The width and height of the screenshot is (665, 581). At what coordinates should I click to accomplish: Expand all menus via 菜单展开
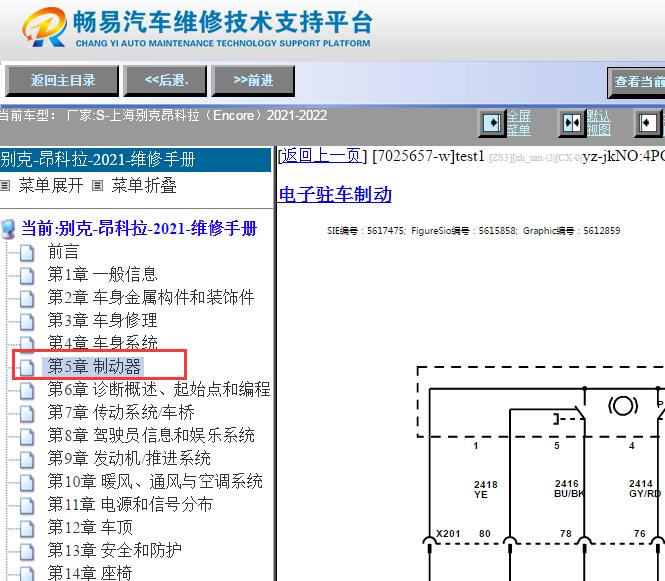point(50,185)
